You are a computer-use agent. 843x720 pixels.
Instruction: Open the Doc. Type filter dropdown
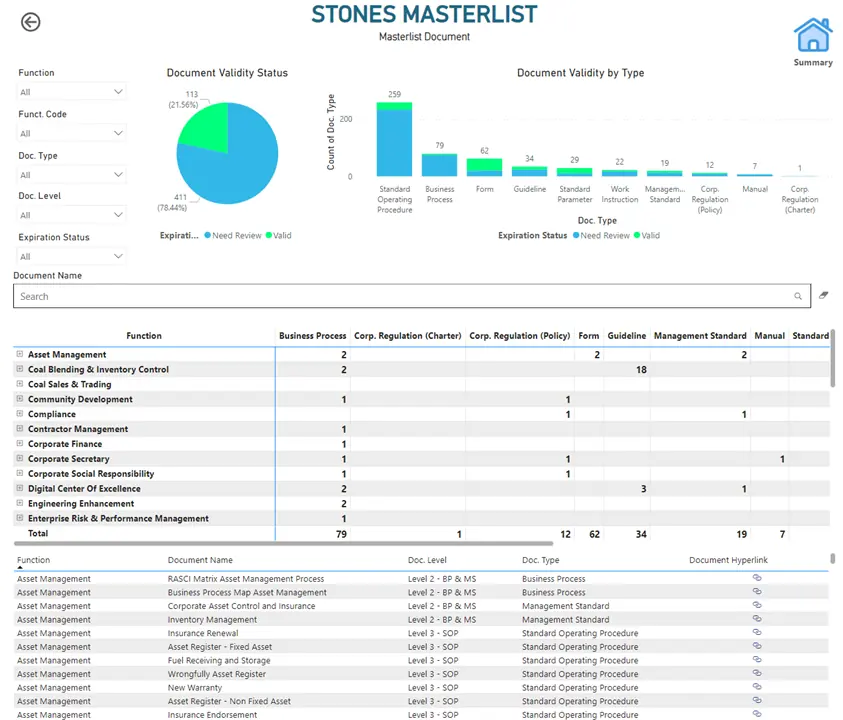point(72,175)
